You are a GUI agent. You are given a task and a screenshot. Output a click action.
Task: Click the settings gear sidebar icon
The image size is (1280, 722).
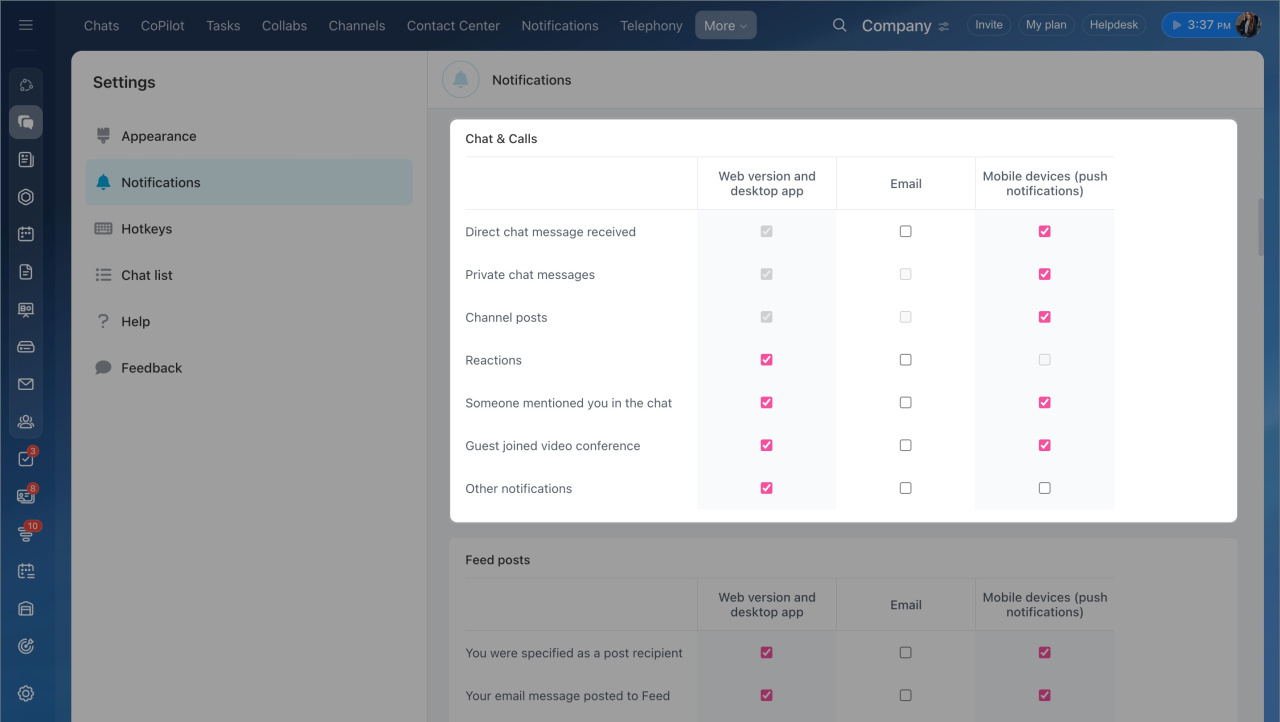point(26,693)
